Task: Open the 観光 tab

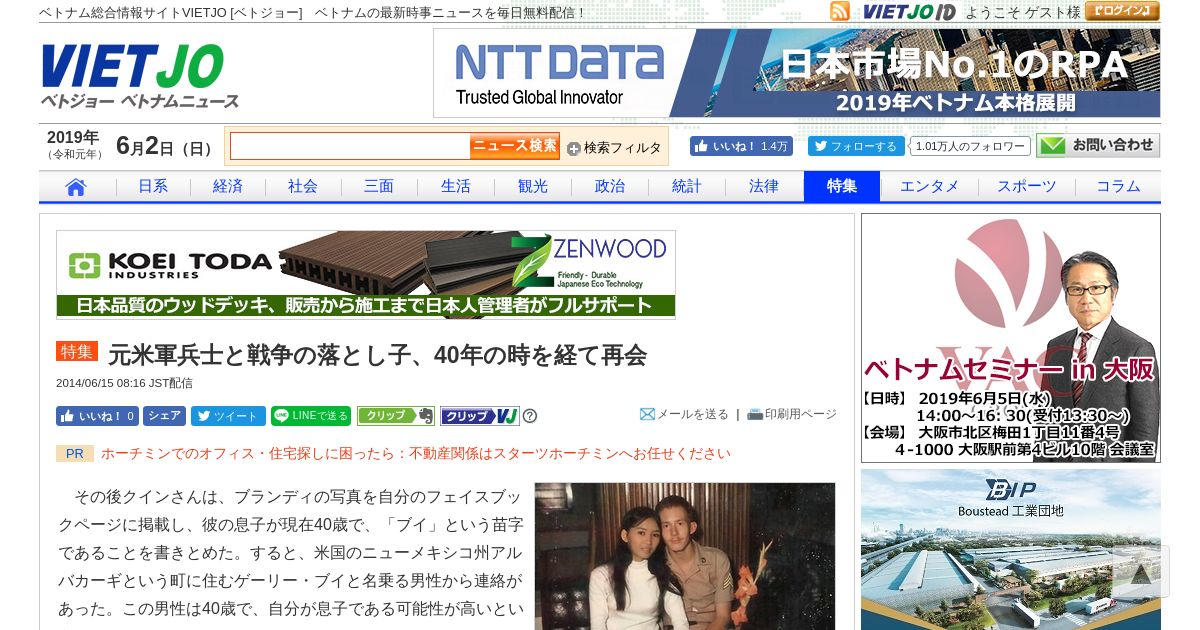Action: (533, 187)
